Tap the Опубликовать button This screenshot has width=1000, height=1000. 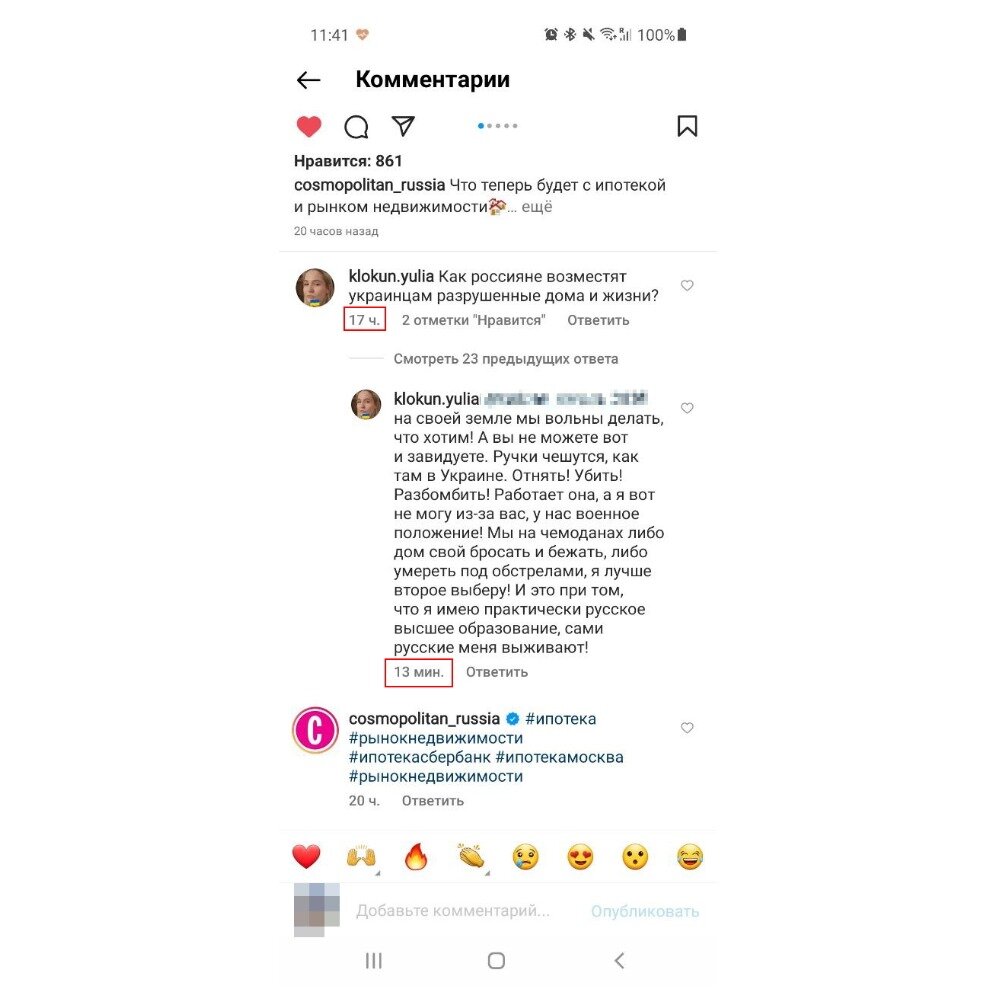pyautogui.click(x=645, y=911)
